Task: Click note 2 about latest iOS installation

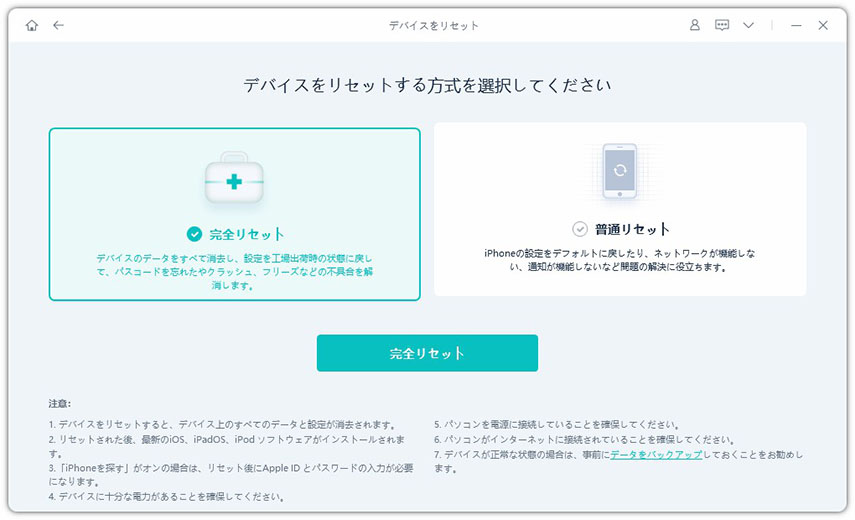Action: click(227, 446)
